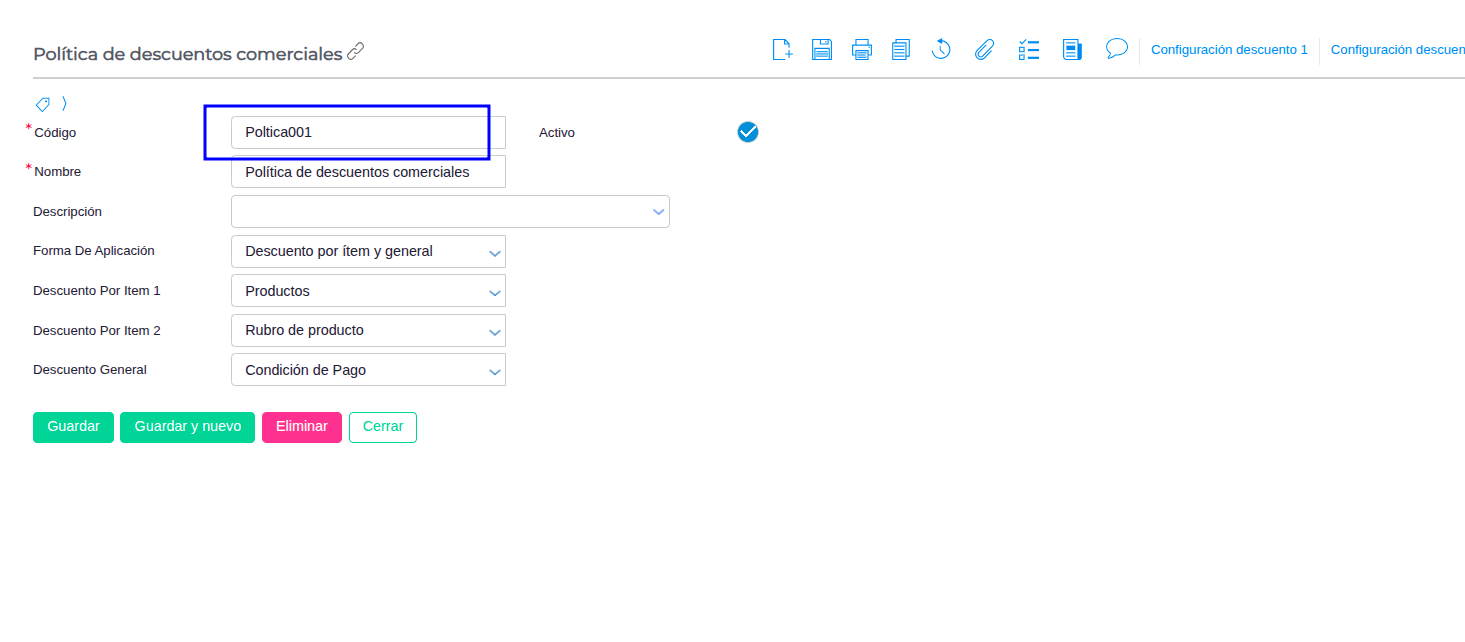Expand the Descripción dropdown
Image resolution: width=1465 pixels, height=642 pixels.
[658, 212]
